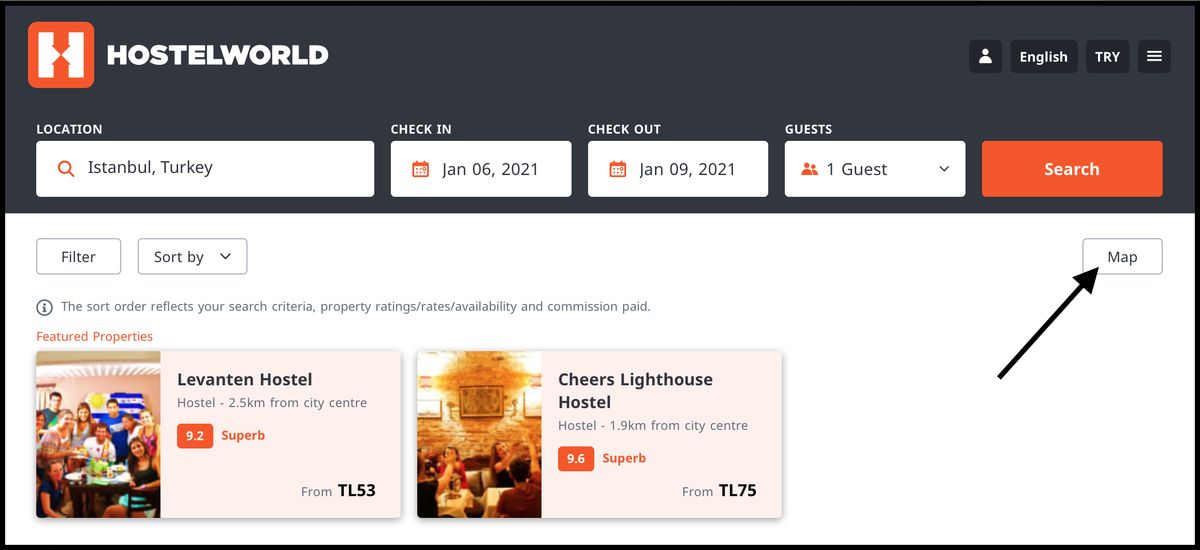Open the Filter options

(x=78, y=257)
